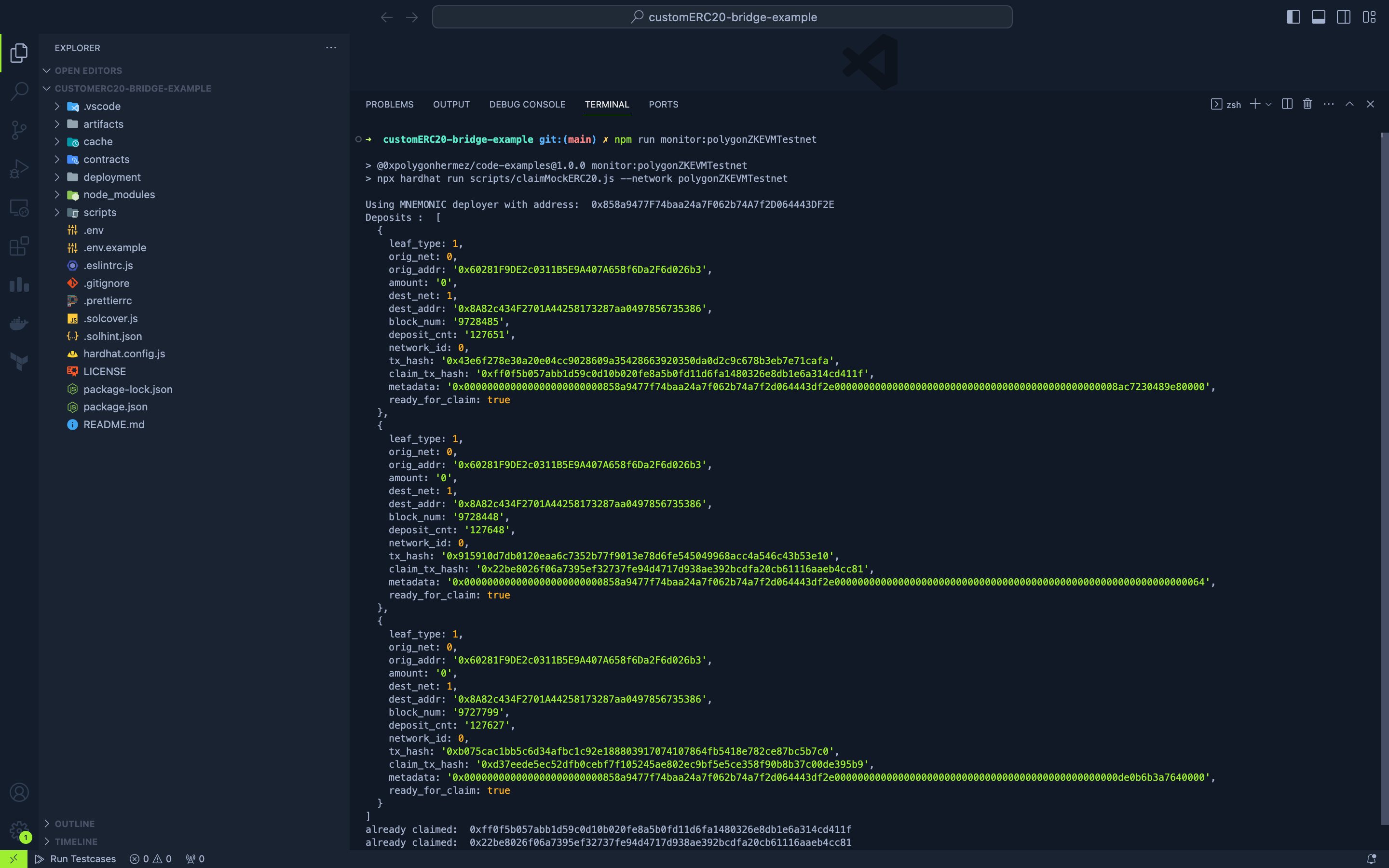Split the terminal pane
This screenshot has width=1389, height=868.
pyautogui.click(x=1287, y=104)
